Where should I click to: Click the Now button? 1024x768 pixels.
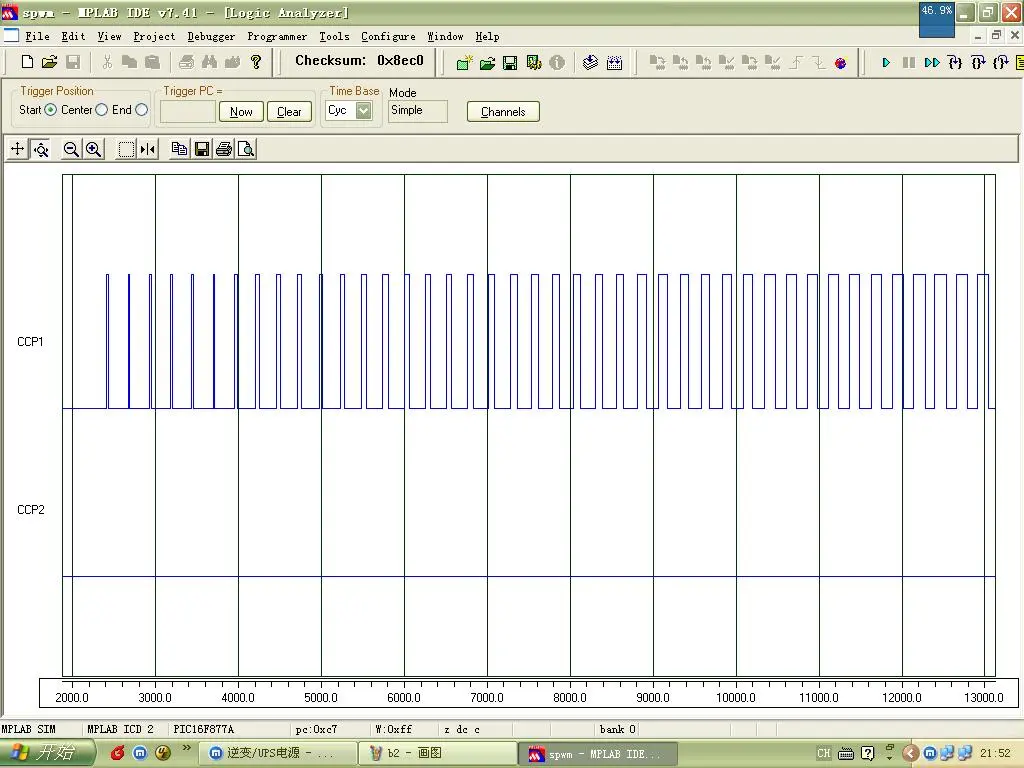click(241, 112)
